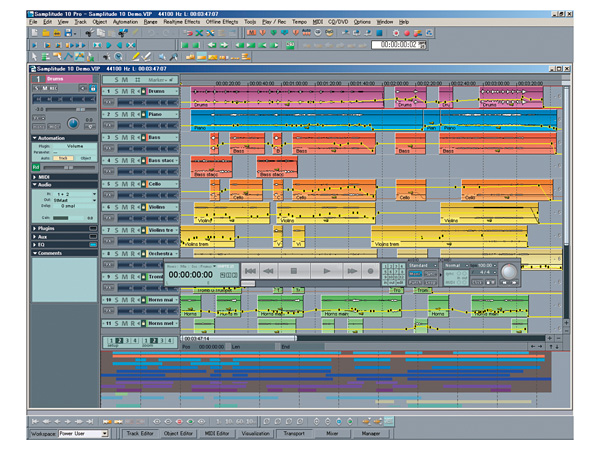
Task: Solo the Violins track
Action: tap(116, 207)
